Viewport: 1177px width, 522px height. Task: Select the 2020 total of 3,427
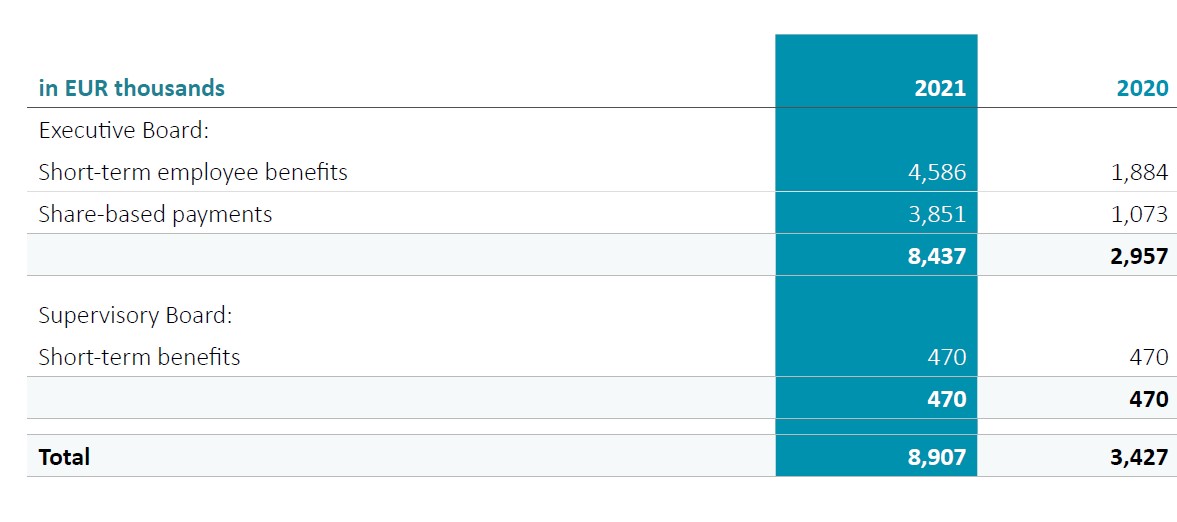[x=1141, y=457]
